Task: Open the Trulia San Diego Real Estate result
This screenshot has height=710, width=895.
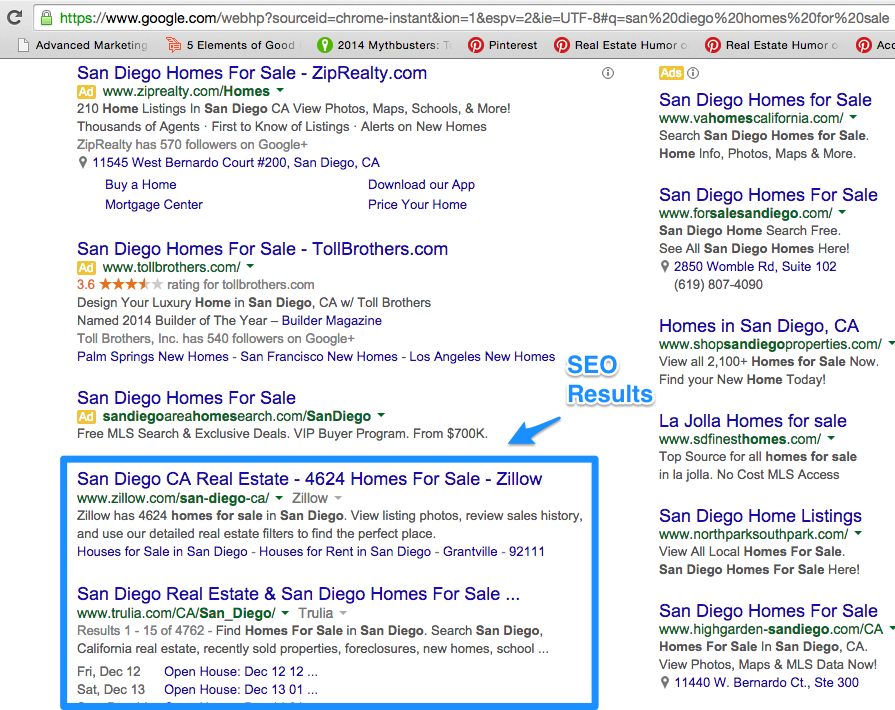Action: (299, 594)
